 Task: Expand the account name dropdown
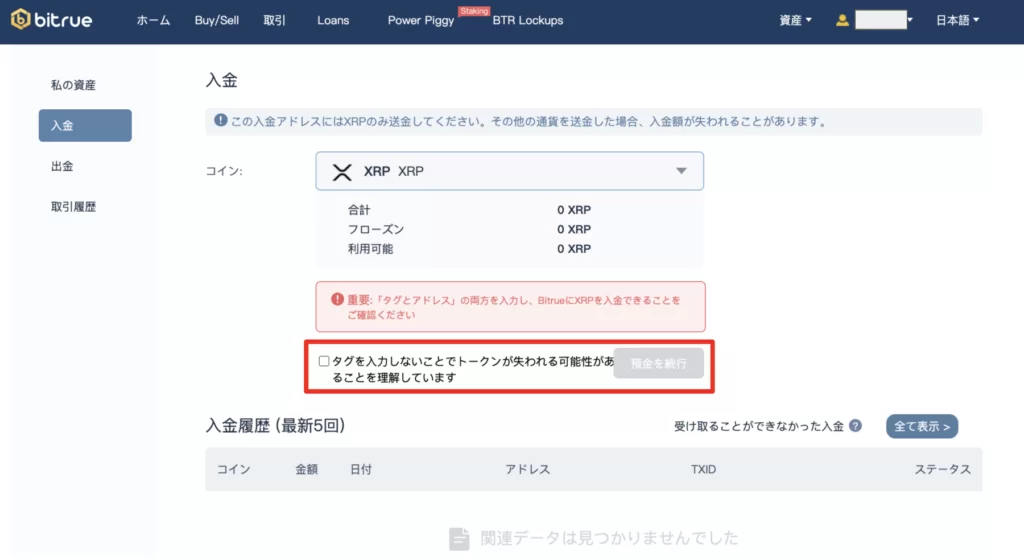pyautogui.click(x=910, y=20)
